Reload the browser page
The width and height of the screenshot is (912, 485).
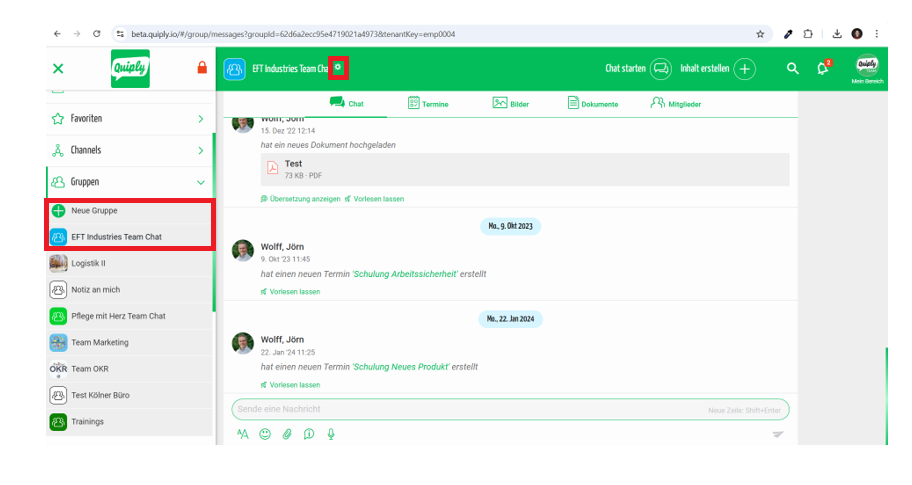(97, 34)
